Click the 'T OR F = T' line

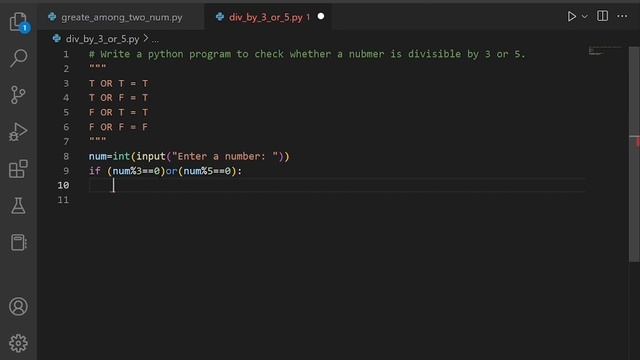118,98
